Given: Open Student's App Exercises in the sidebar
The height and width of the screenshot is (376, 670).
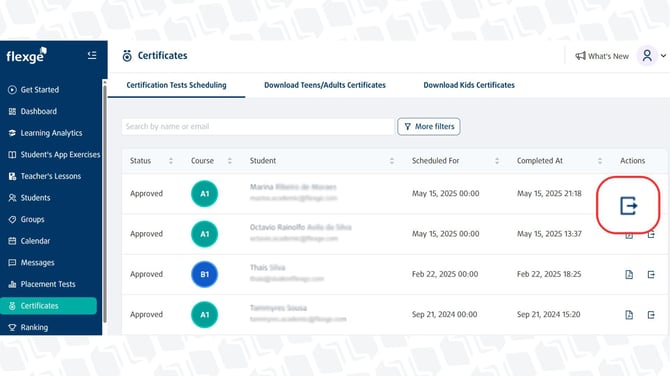Looking at the screenshot, I should tap(54, 155).
